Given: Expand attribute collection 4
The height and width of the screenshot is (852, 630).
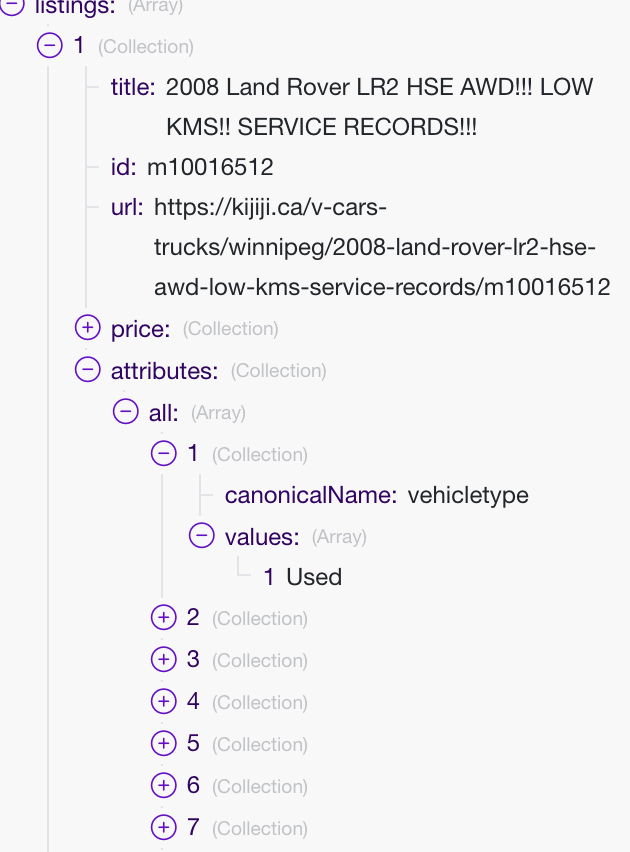Looking at the screenshot, I should coord(164,702).
